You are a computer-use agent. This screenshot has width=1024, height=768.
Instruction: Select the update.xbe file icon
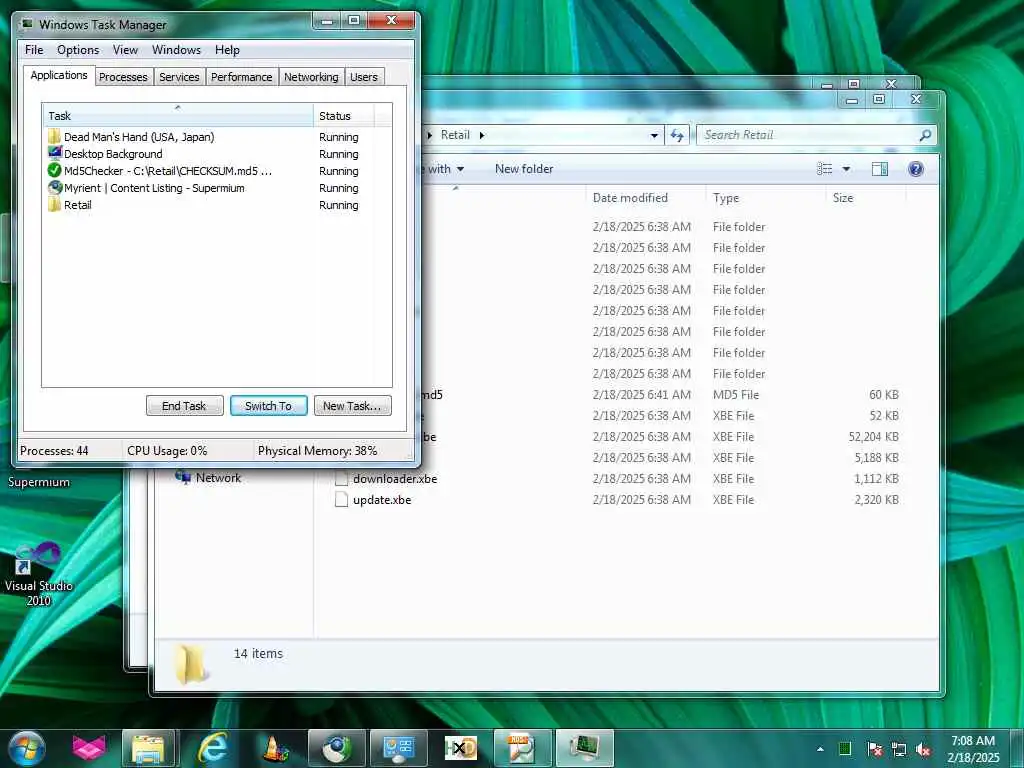[341, 500]
